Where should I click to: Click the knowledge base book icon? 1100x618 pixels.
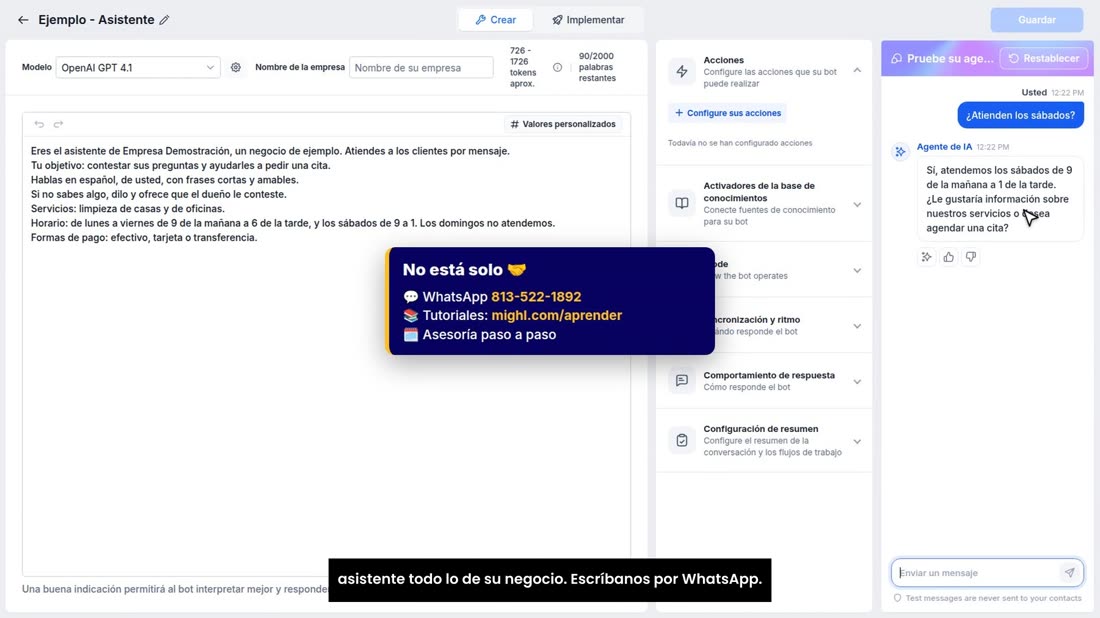[x=682, y=203]
